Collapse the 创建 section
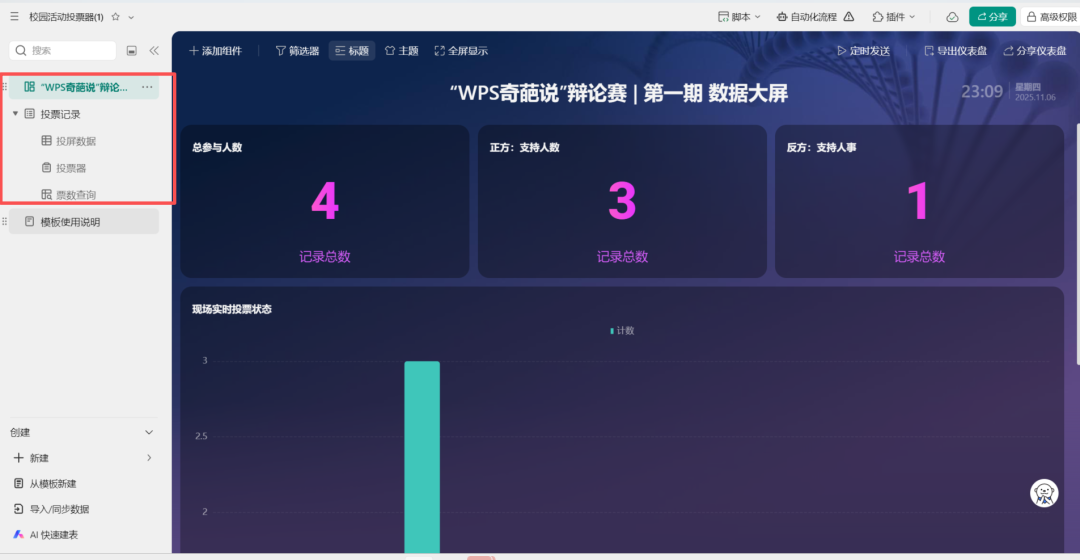 149,433
